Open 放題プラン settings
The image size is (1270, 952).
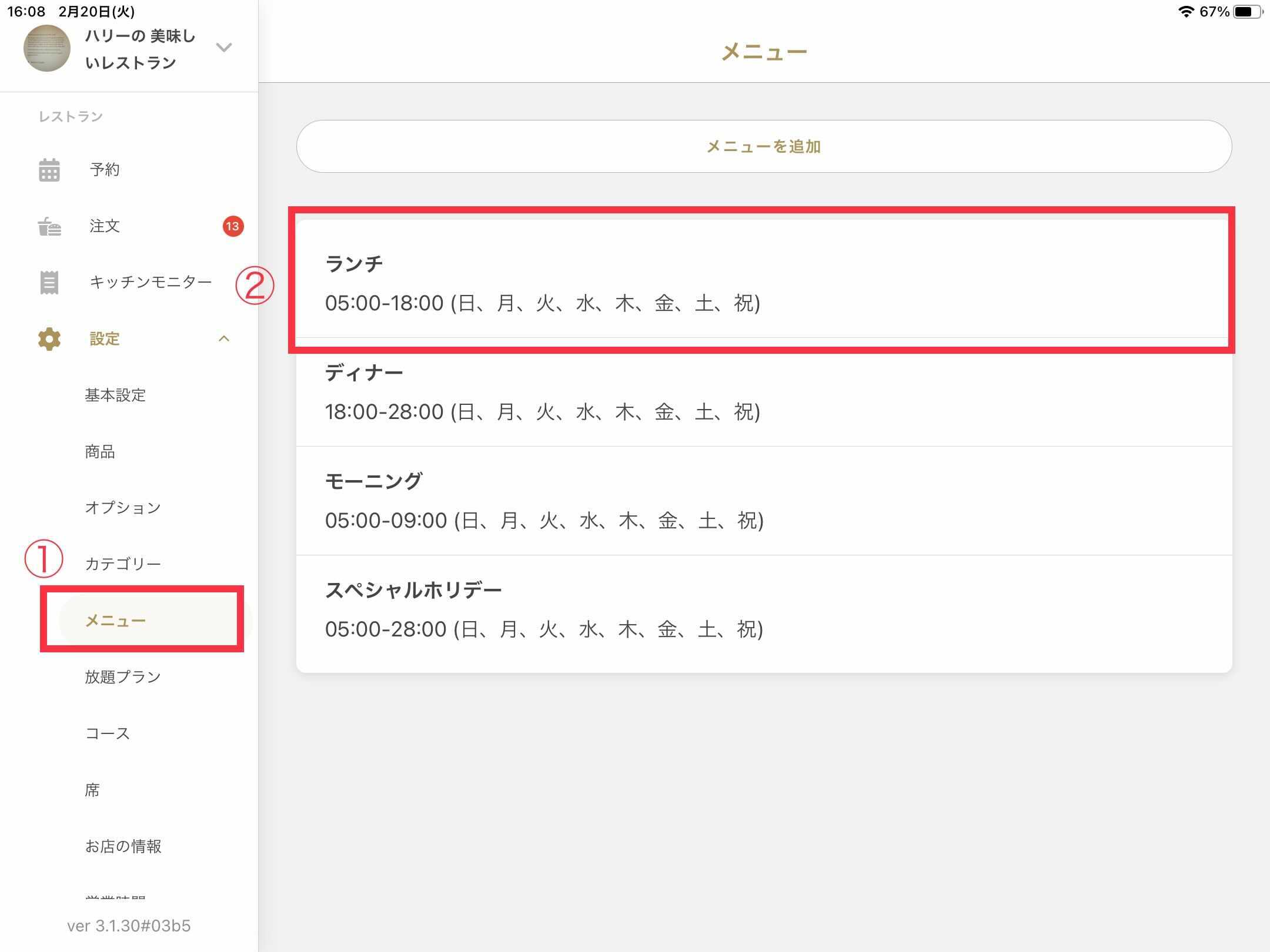coord(123,677)
